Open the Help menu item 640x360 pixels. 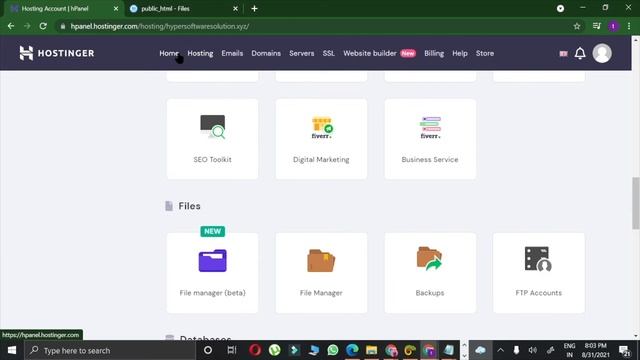point(460,53)
